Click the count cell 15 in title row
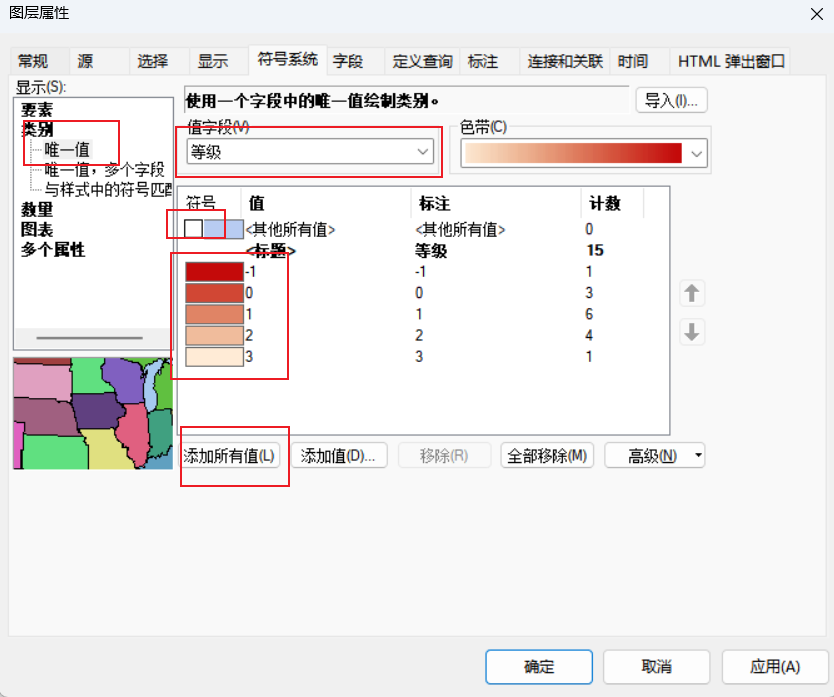 click(595, 250)
